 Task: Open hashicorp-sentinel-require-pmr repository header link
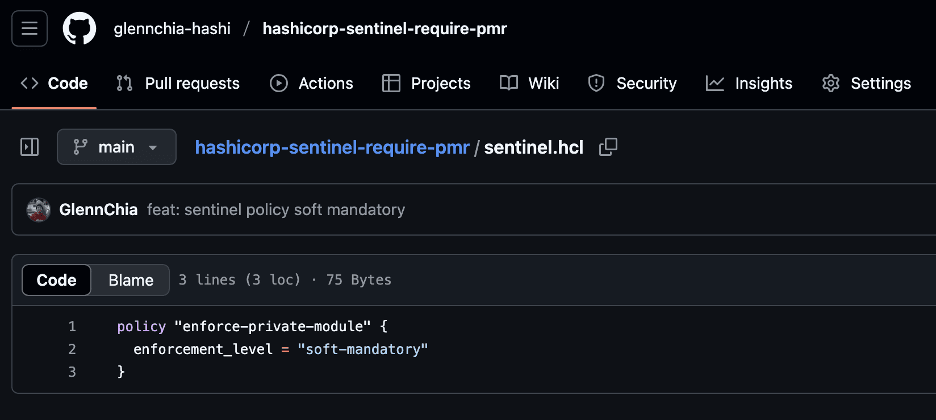click(x=384, y=29)
